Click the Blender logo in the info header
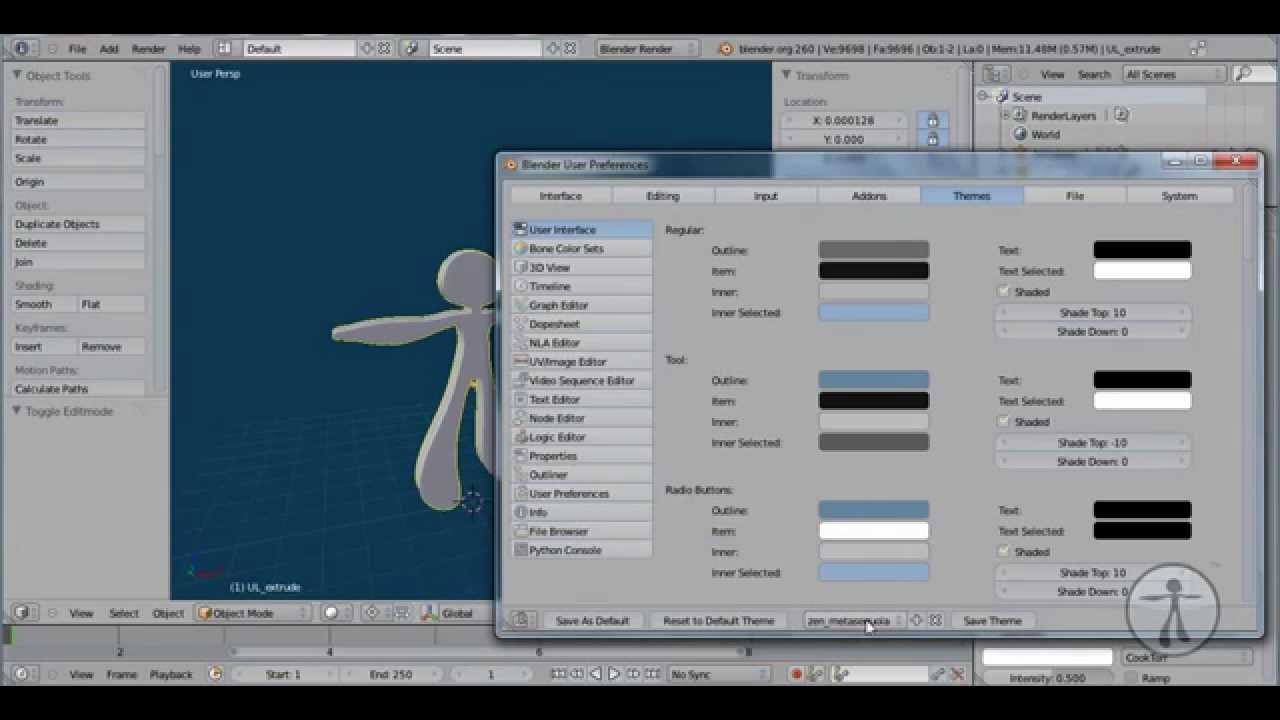The height and width of the screenshot is (720, 1280). 726,48
